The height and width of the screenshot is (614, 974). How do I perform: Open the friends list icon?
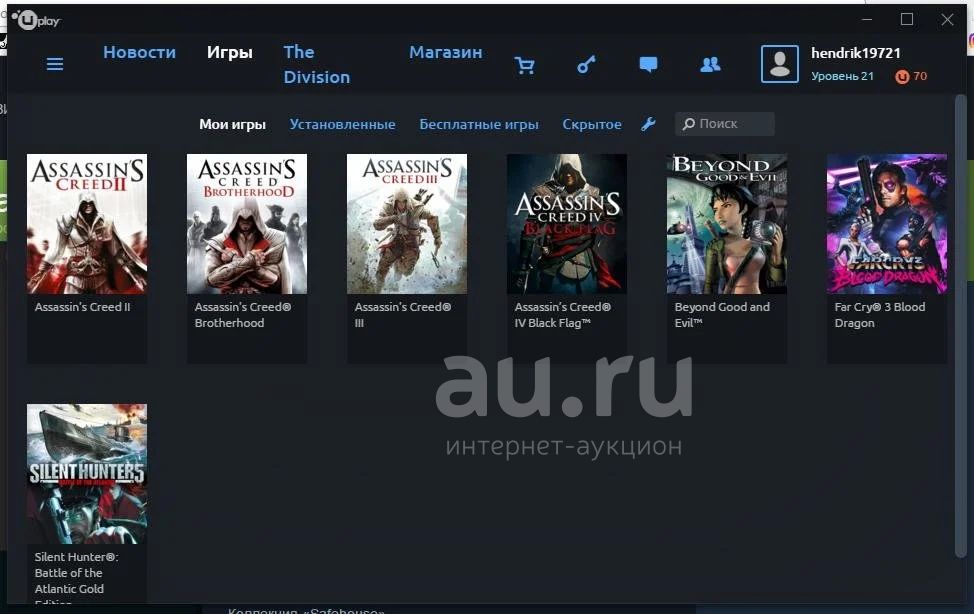click(x=711, y=65)
